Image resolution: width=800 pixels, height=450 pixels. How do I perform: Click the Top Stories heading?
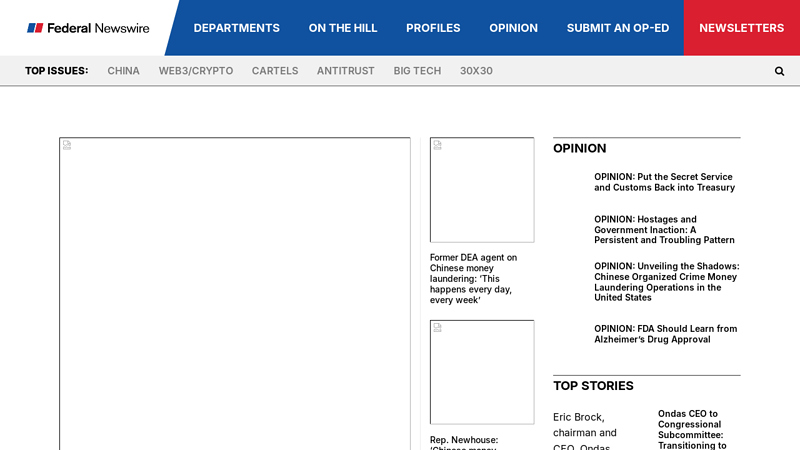click(x=593, y=386)
